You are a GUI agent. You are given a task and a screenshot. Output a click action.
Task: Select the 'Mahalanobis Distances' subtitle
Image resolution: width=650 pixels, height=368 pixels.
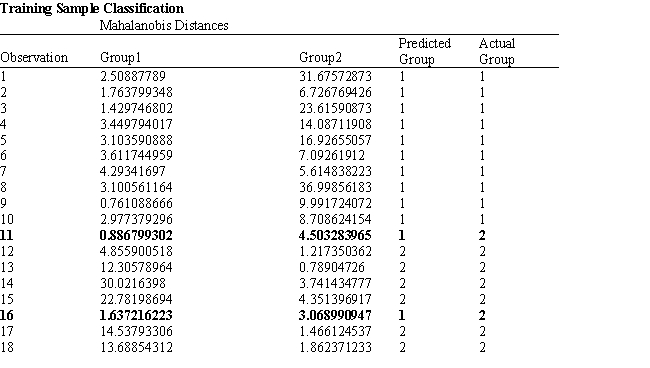click(164, 26)
